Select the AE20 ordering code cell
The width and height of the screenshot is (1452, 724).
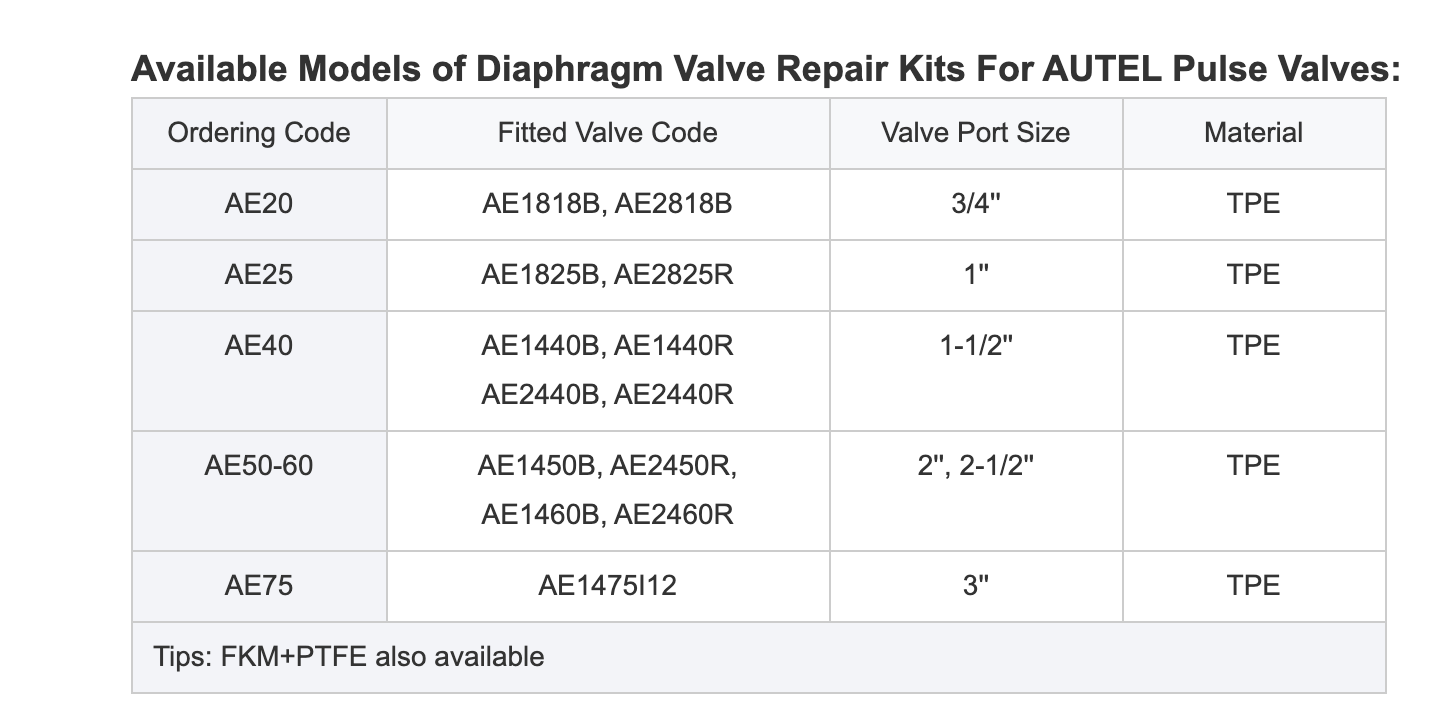[x=259, y=204]
